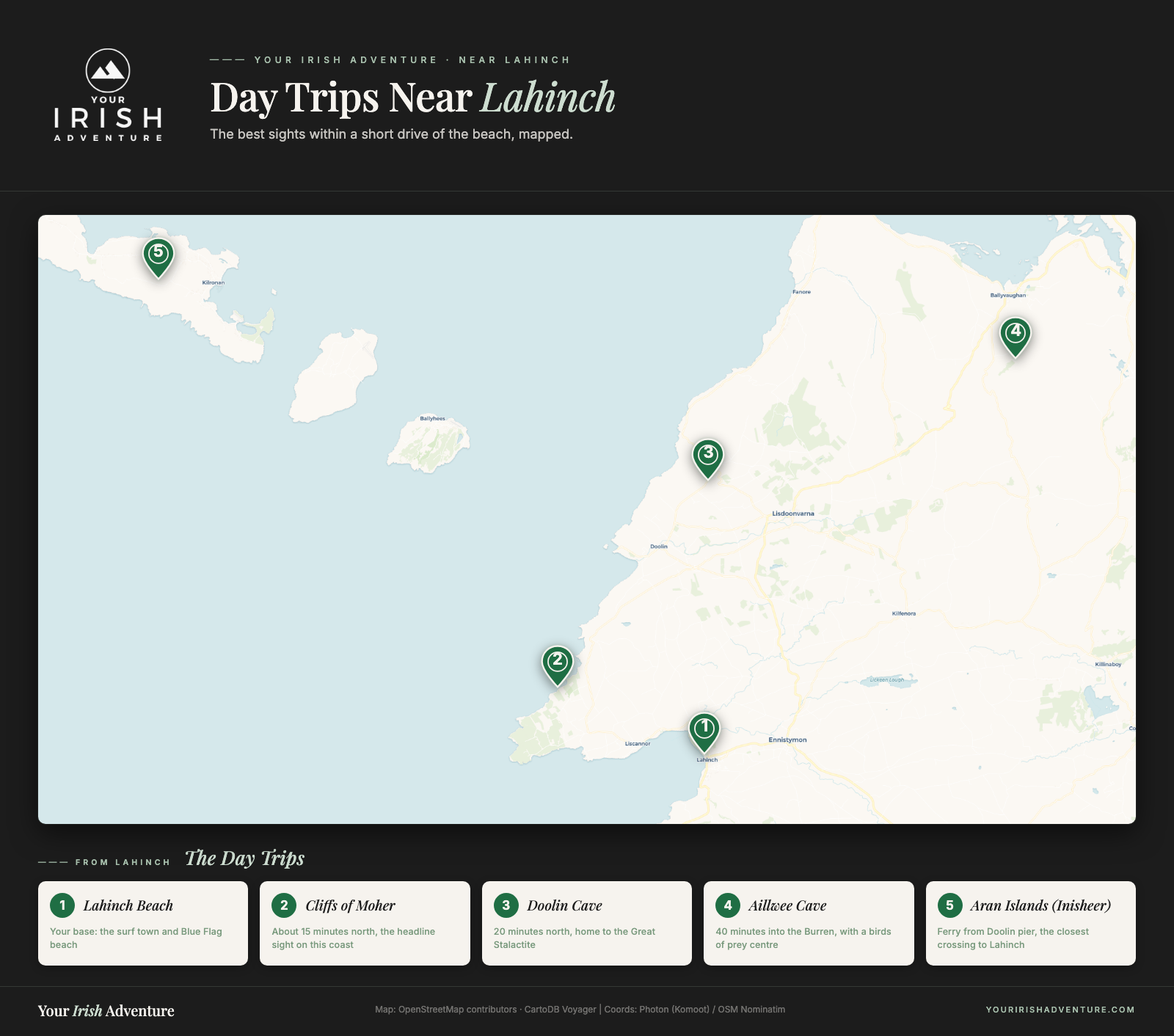Image resolution: width=1174 pixels, height=1036 pixels.
Task: Visit YOURIRISHADVENTURE.COM footer link
Action: (1060, 1010)
